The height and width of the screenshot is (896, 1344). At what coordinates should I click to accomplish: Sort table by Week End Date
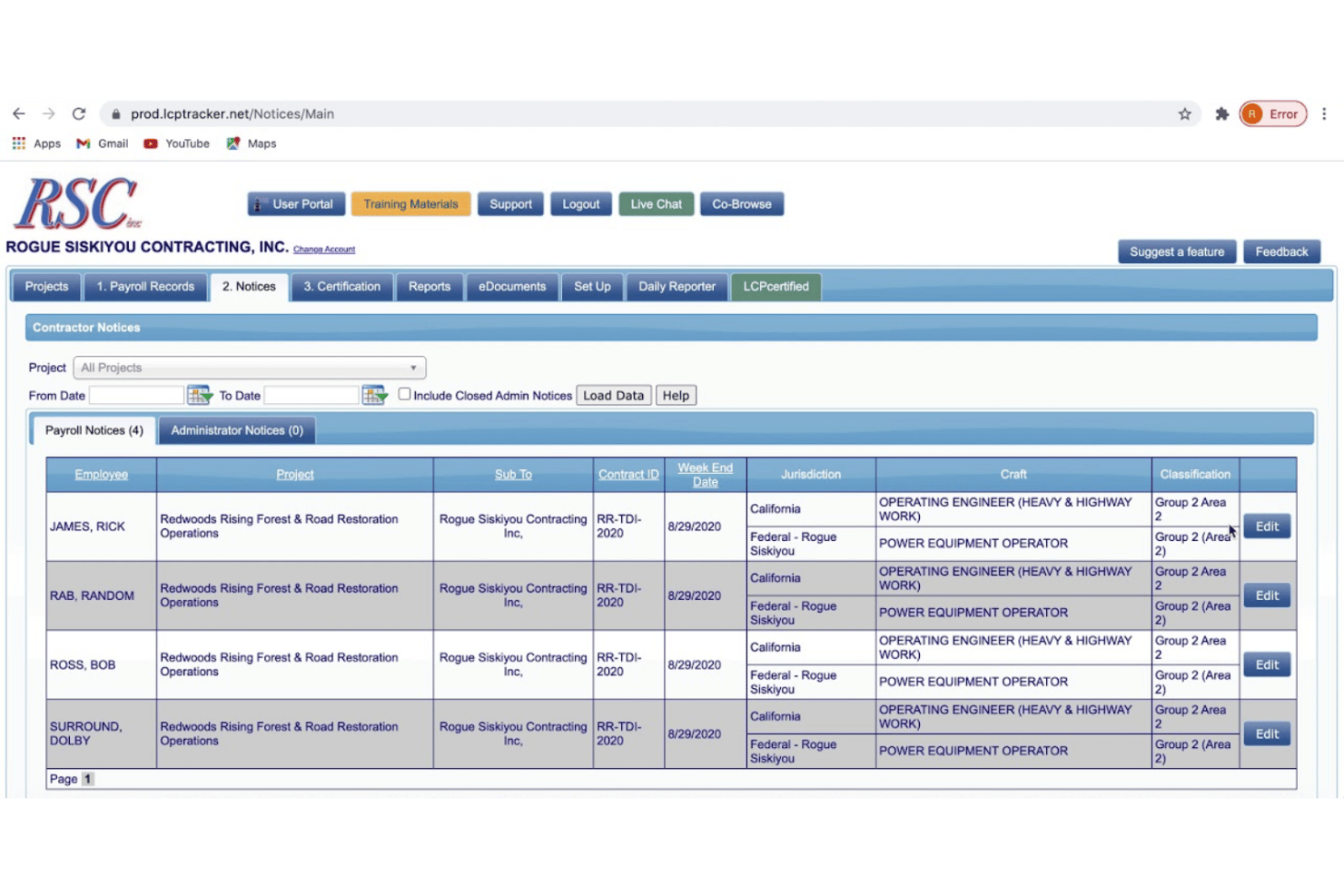point(705,475)
